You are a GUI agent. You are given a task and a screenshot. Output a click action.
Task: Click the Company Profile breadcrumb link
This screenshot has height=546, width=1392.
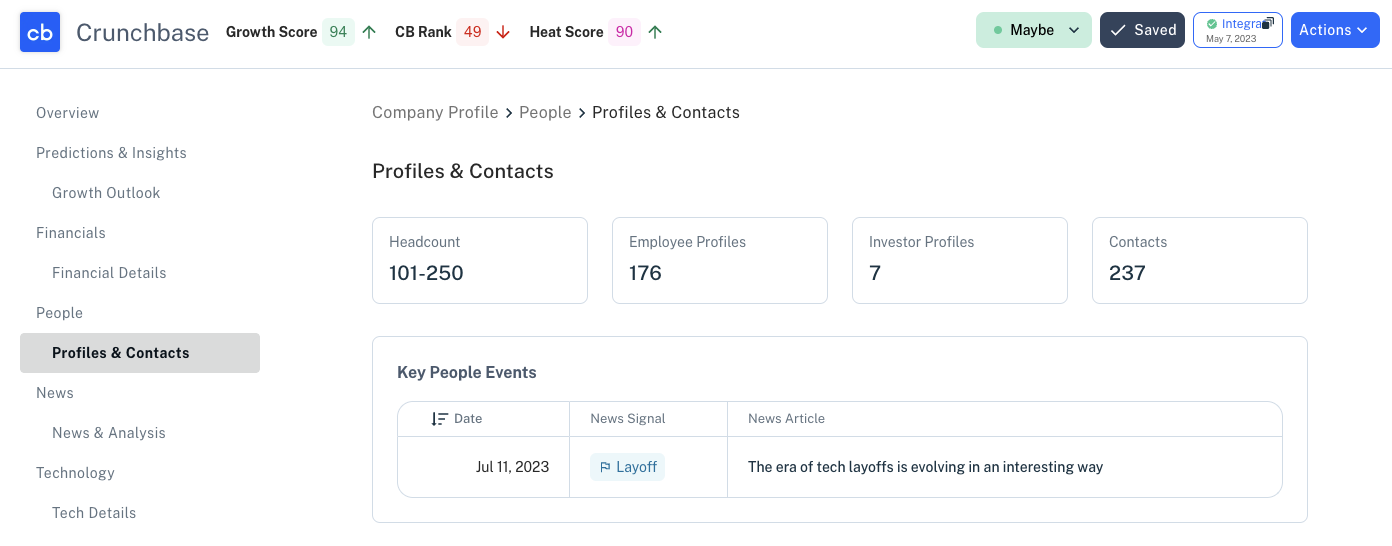point(435,112)
